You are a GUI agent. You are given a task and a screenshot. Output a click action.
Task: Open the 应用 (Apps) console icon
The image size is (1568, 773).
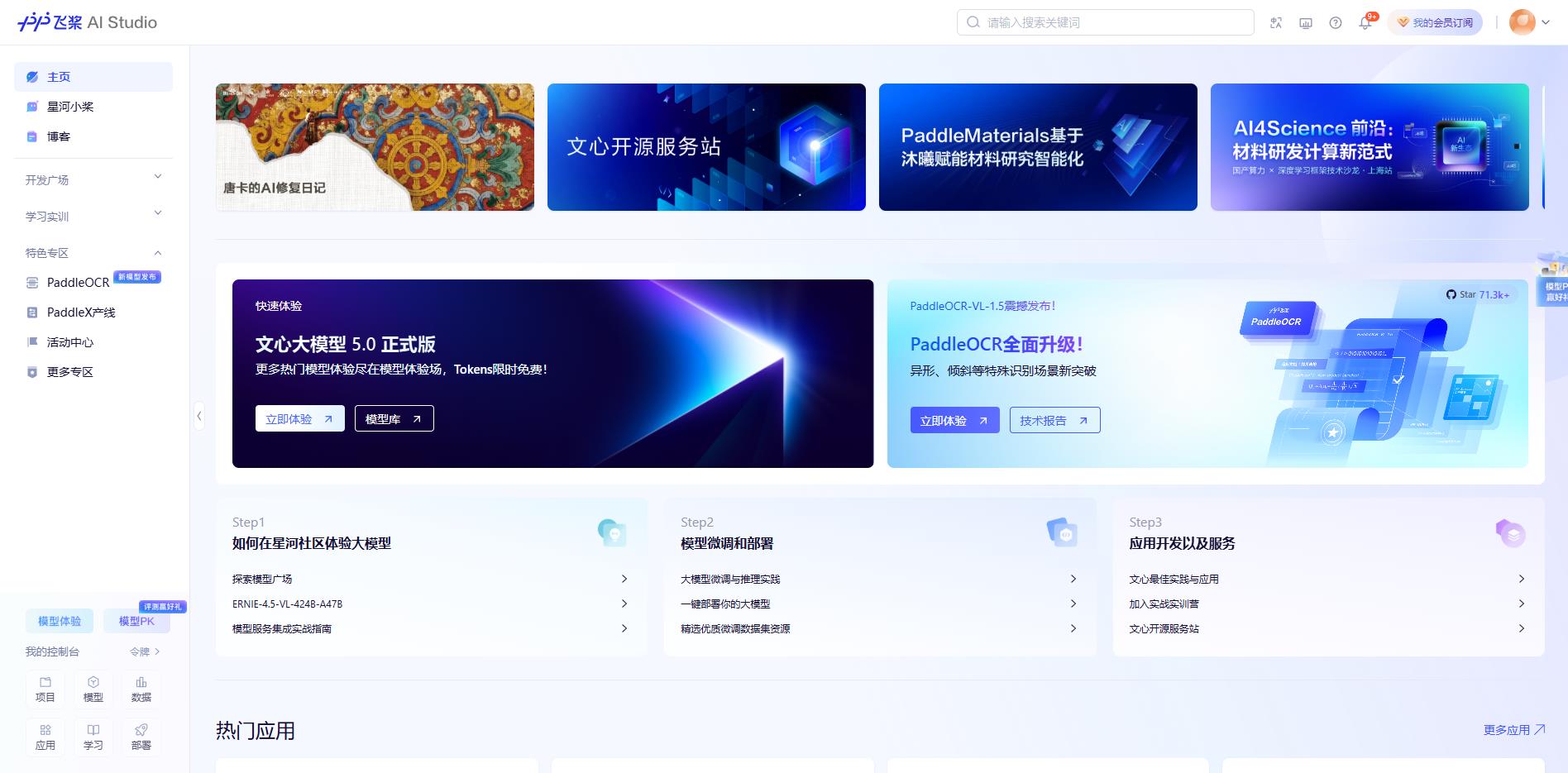click(45, 736)
